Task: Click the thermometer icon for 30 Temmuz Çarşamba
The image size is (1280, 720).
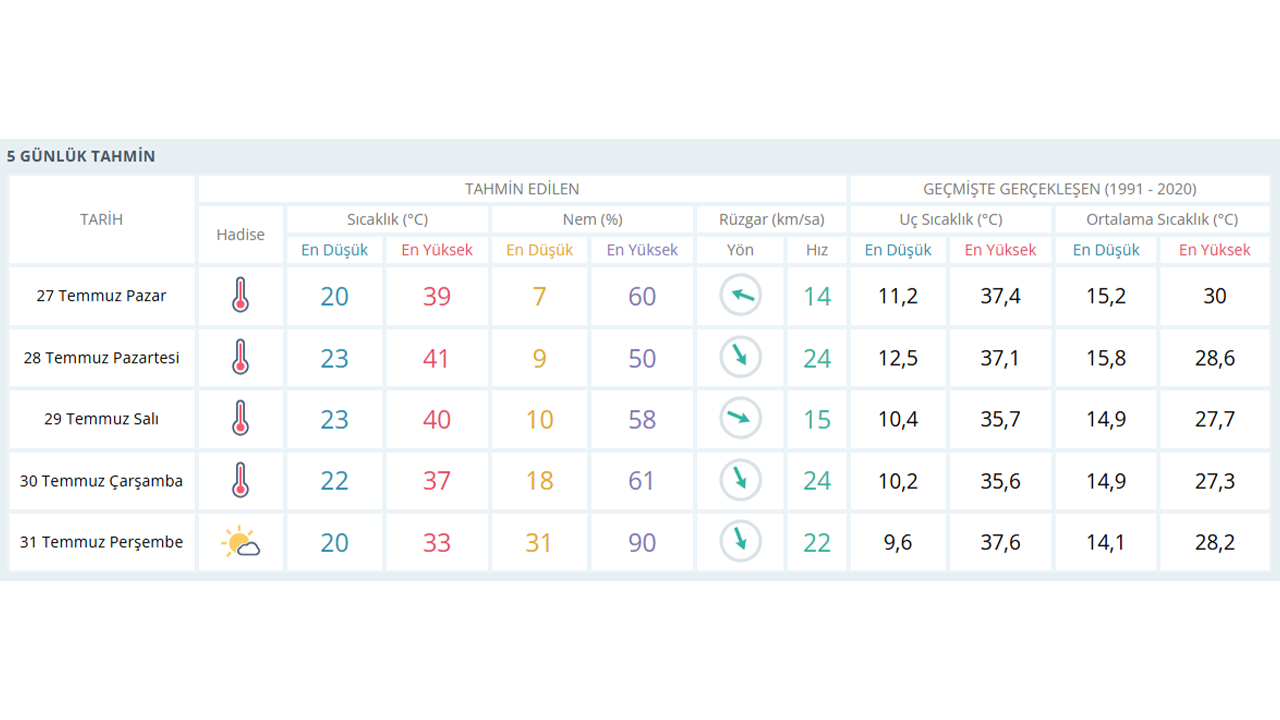Action: (x=240, y=481)
